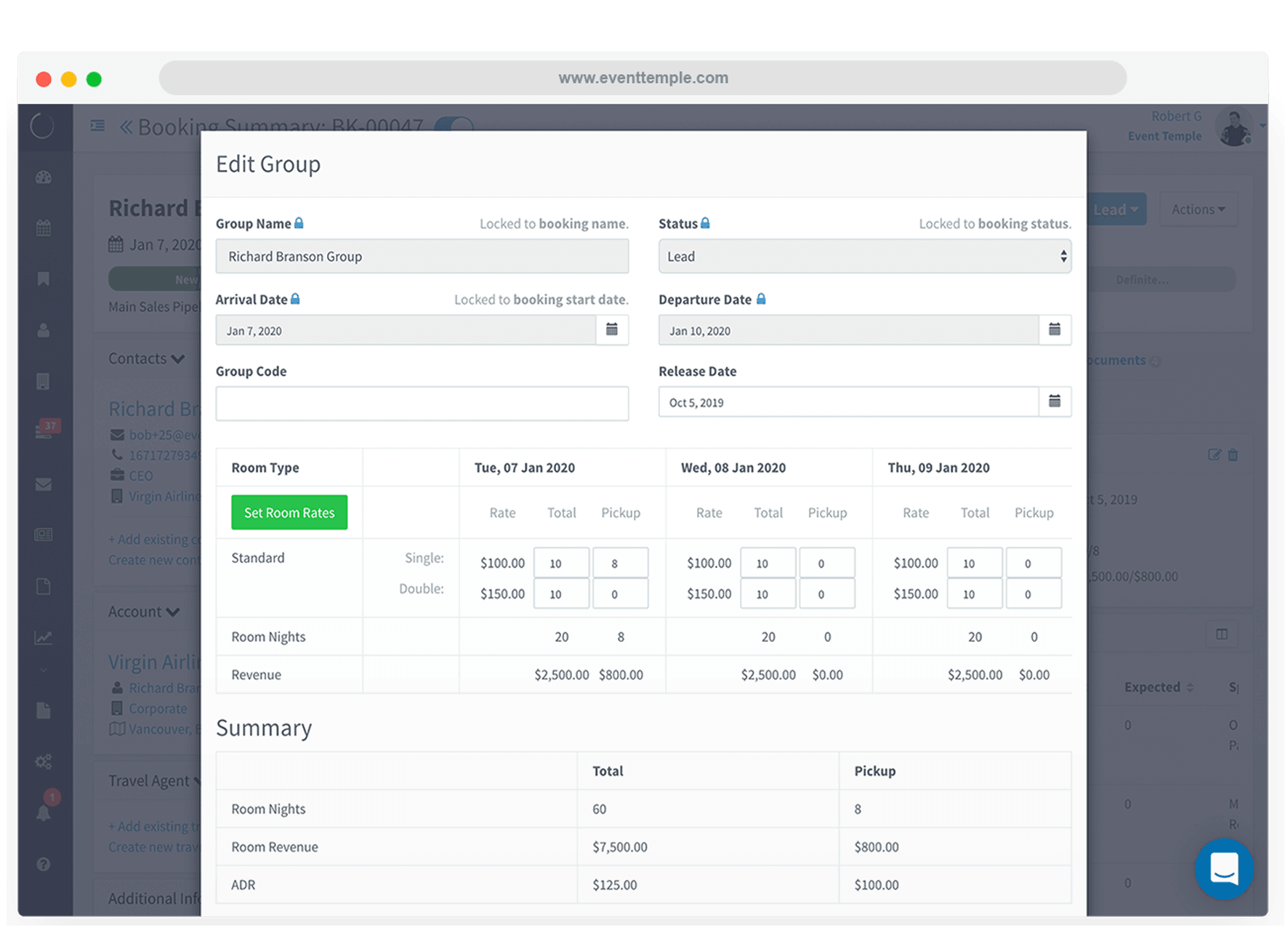Edit Tuesday Single pickup field showing 8

click(620, 563)
